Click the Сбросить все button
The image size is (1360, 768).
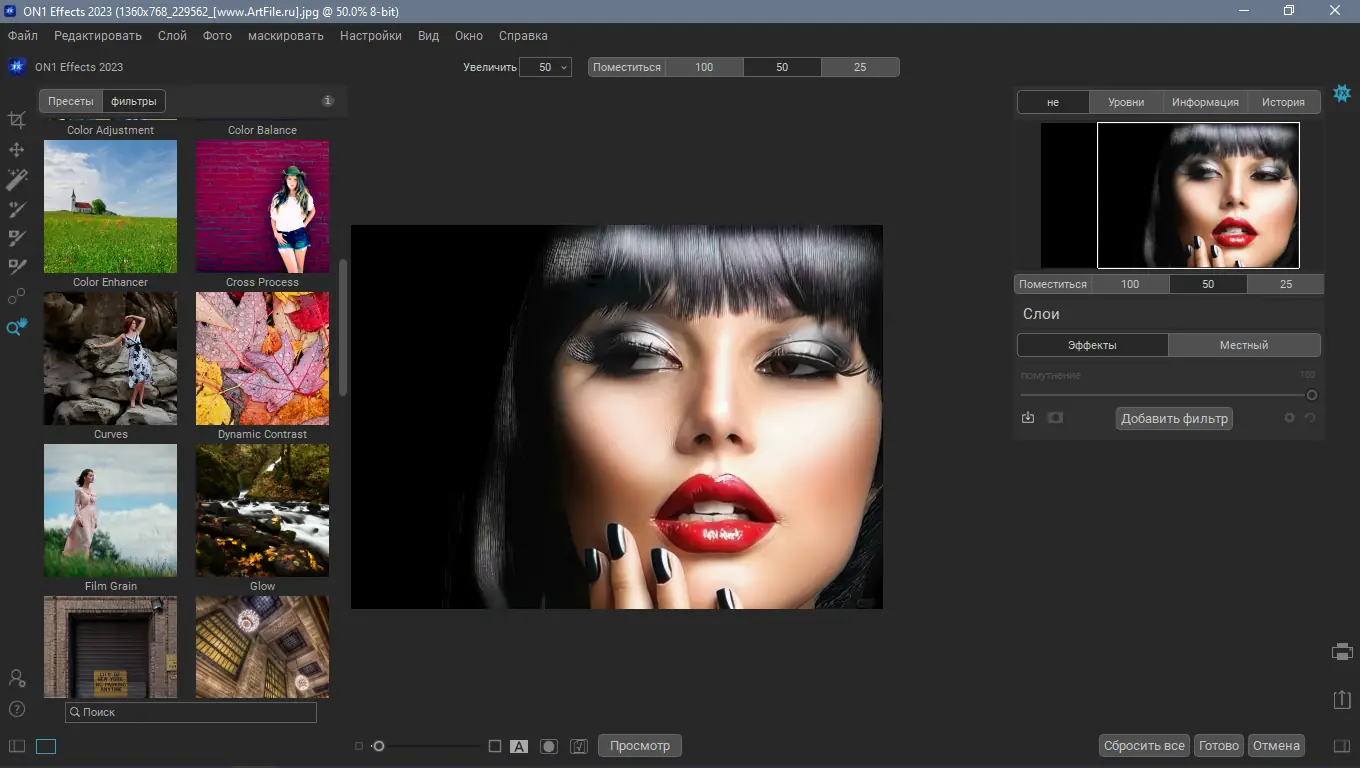(x=1144, y=746)
